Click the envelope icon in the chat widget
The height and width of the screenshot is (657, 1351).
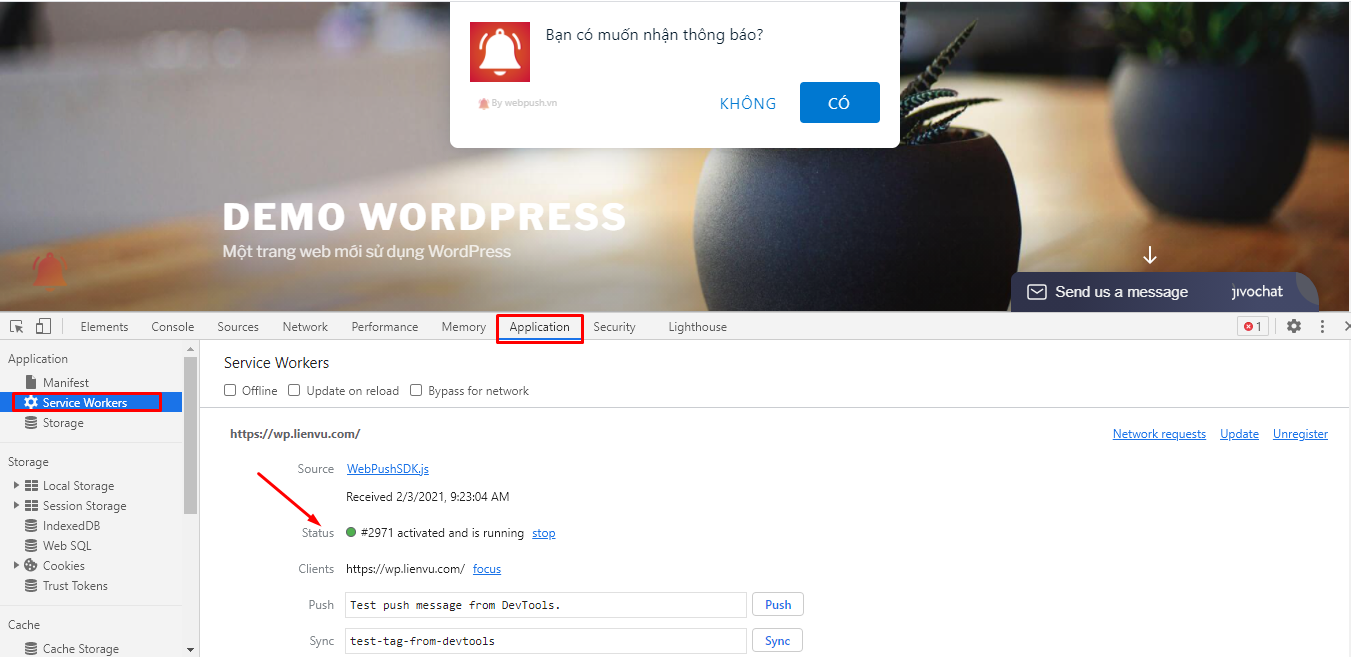pos(1037,292)
